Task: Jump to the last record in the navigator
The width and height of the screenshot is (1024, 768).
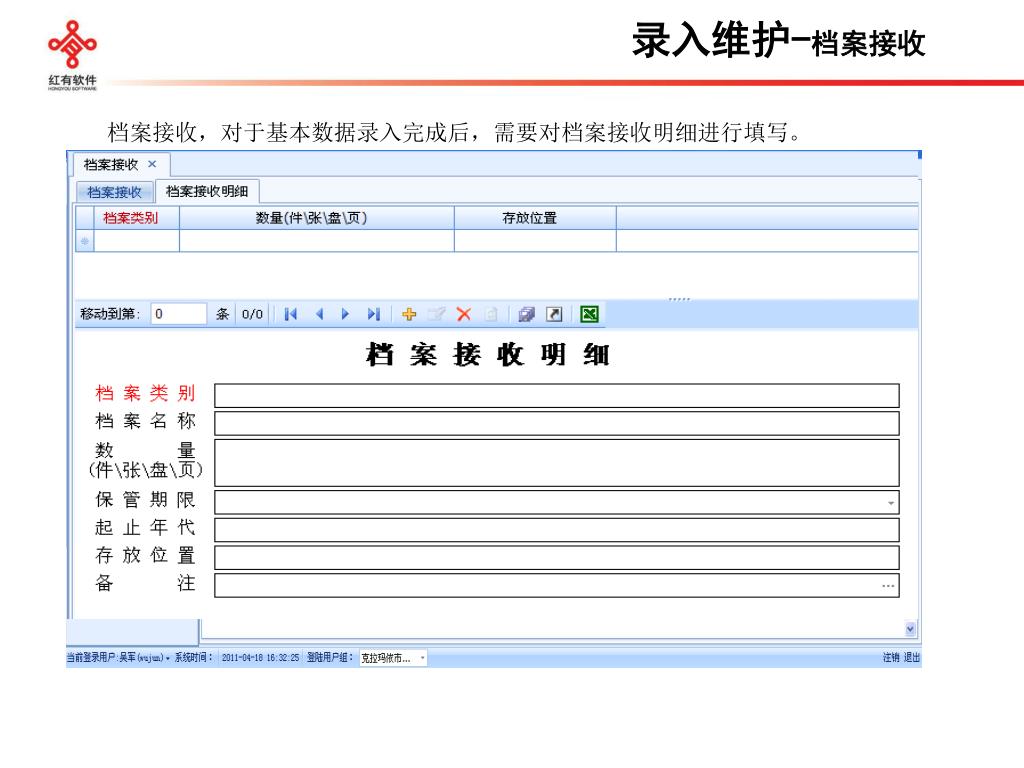Action: tap(374, 314)
